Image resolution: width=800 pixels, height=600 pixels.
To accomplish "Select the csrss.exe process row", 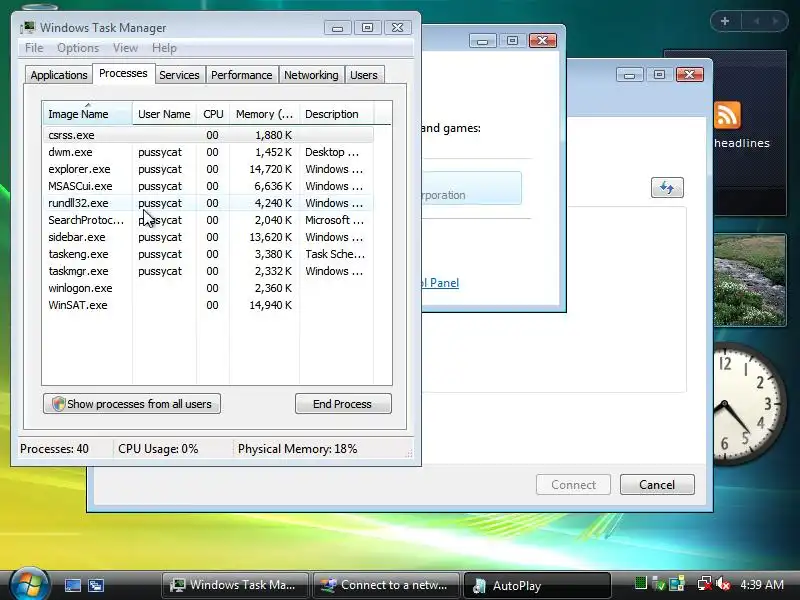I will pos(208,135).
